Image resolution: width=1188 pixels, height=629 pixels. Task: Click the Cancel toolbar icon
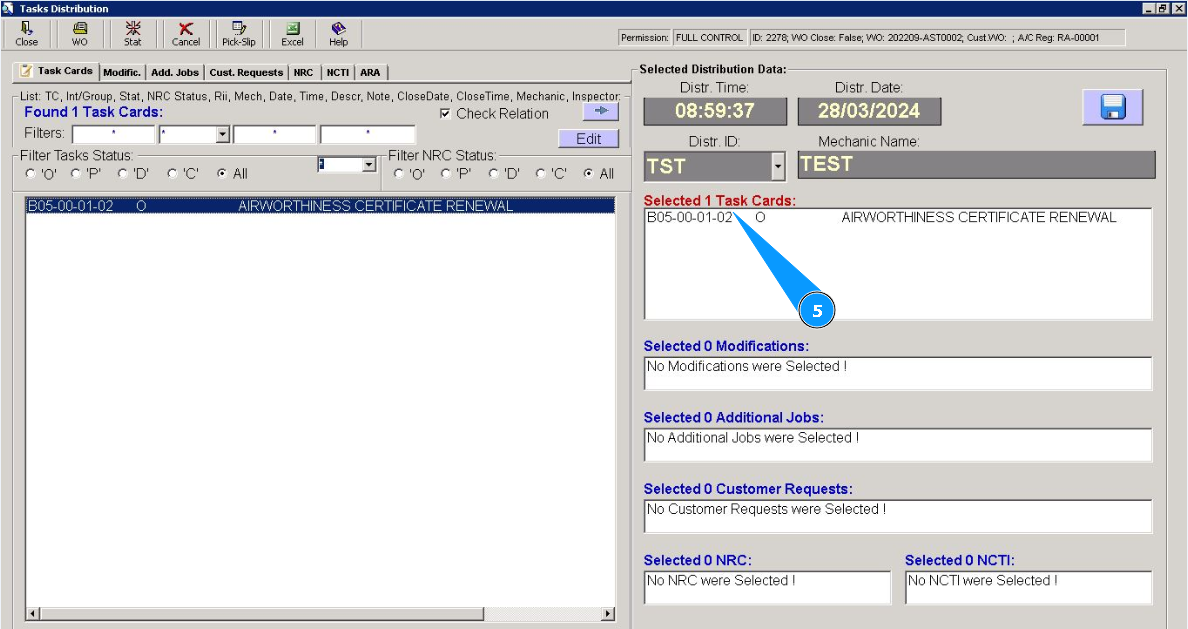click(x=186, y=34)
